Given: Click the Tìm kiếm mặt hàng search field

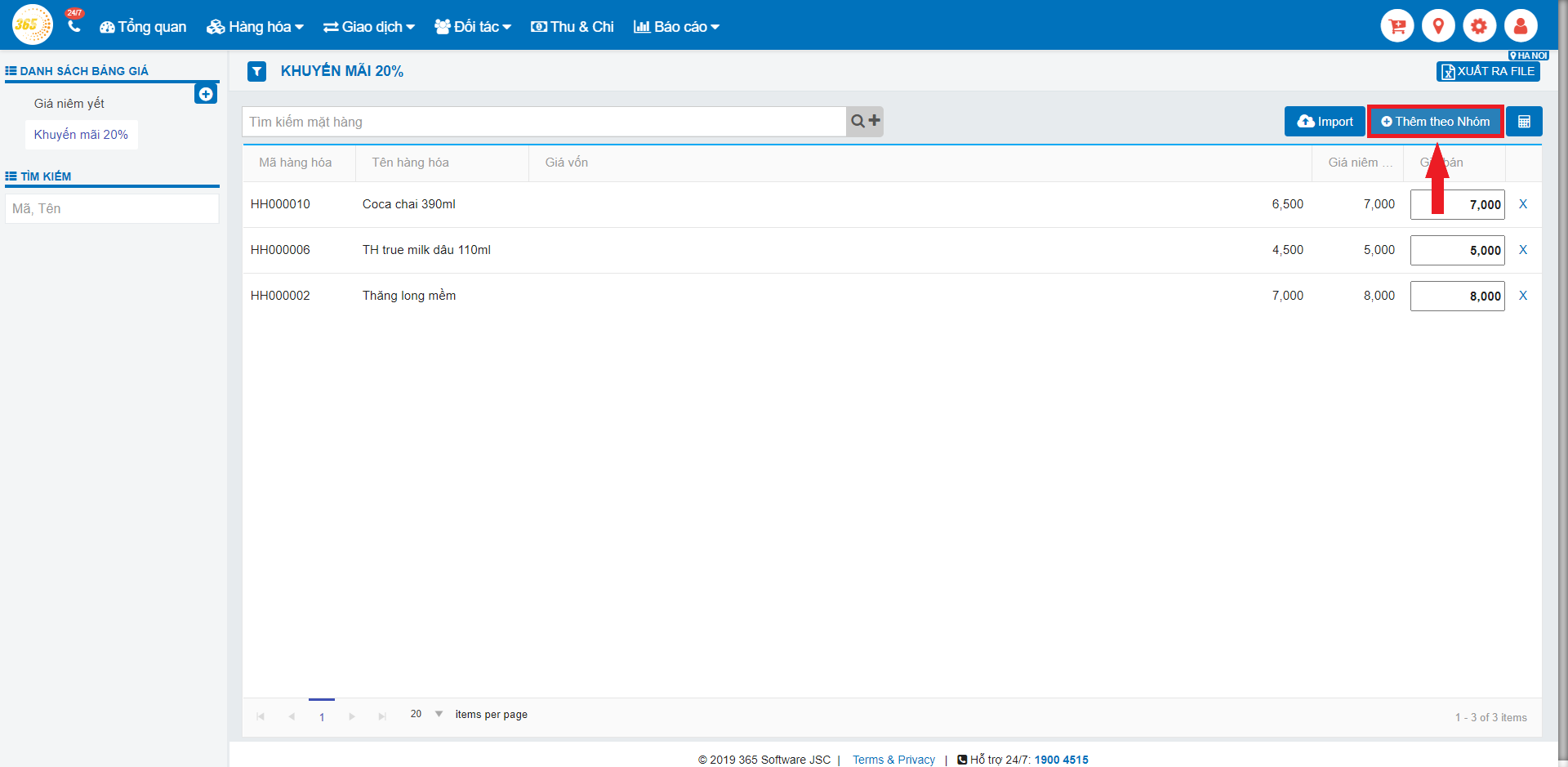Looking at the screenshot, I should tap(543, 122).
